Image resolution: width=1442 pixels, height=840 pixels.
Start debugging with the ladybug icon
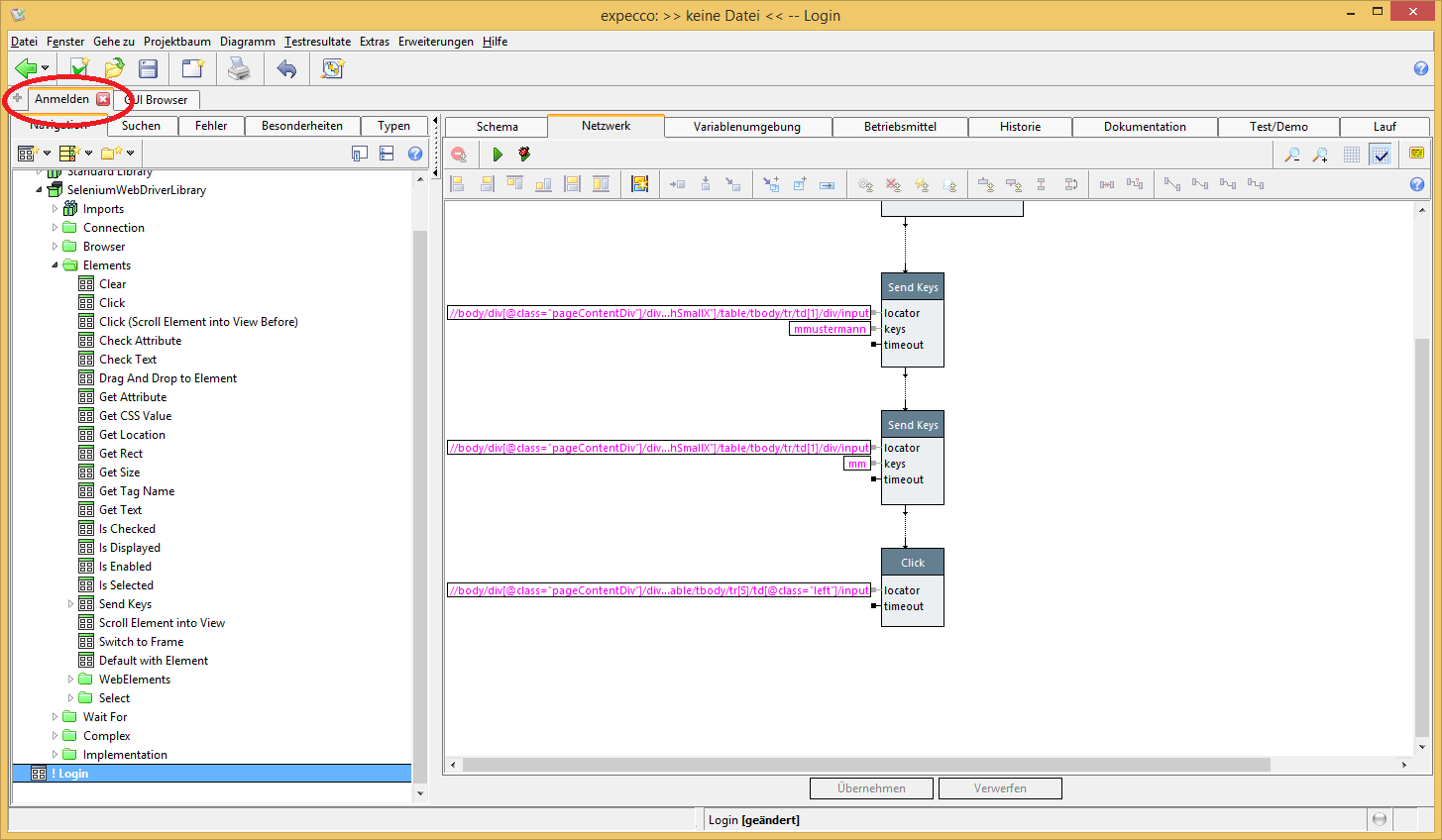[x=524, y=155]
